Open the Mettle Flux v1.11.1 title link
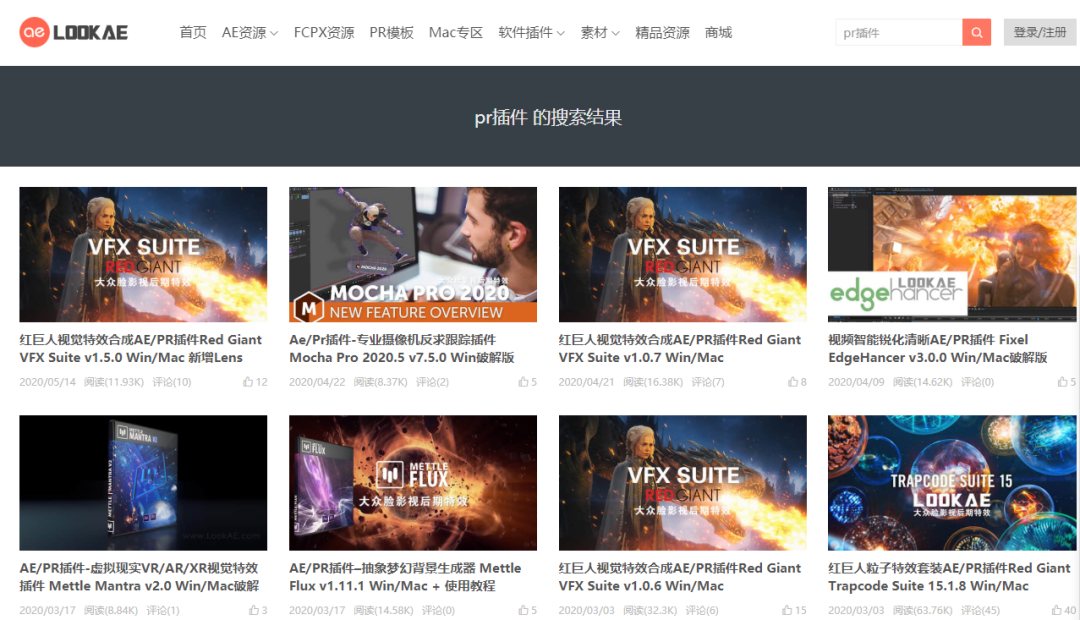Image resolution: width=1080 pixels, height=620 pixels. 405,577
